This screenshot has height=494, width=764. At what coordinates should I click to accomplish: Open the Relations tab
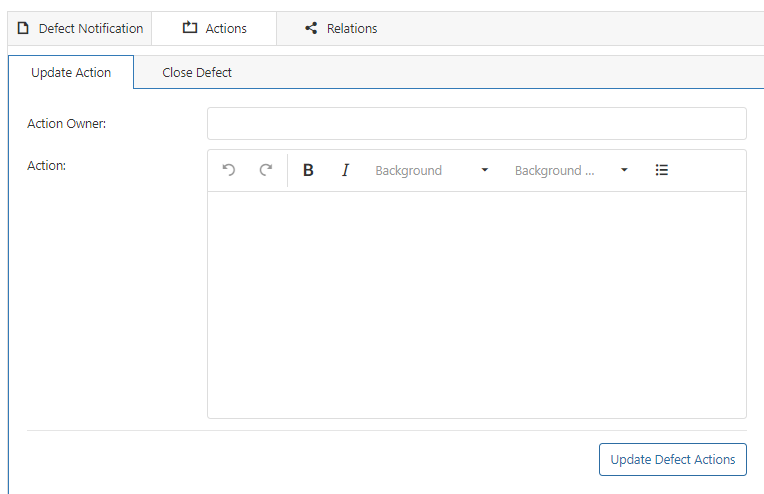tap(341, 28)
